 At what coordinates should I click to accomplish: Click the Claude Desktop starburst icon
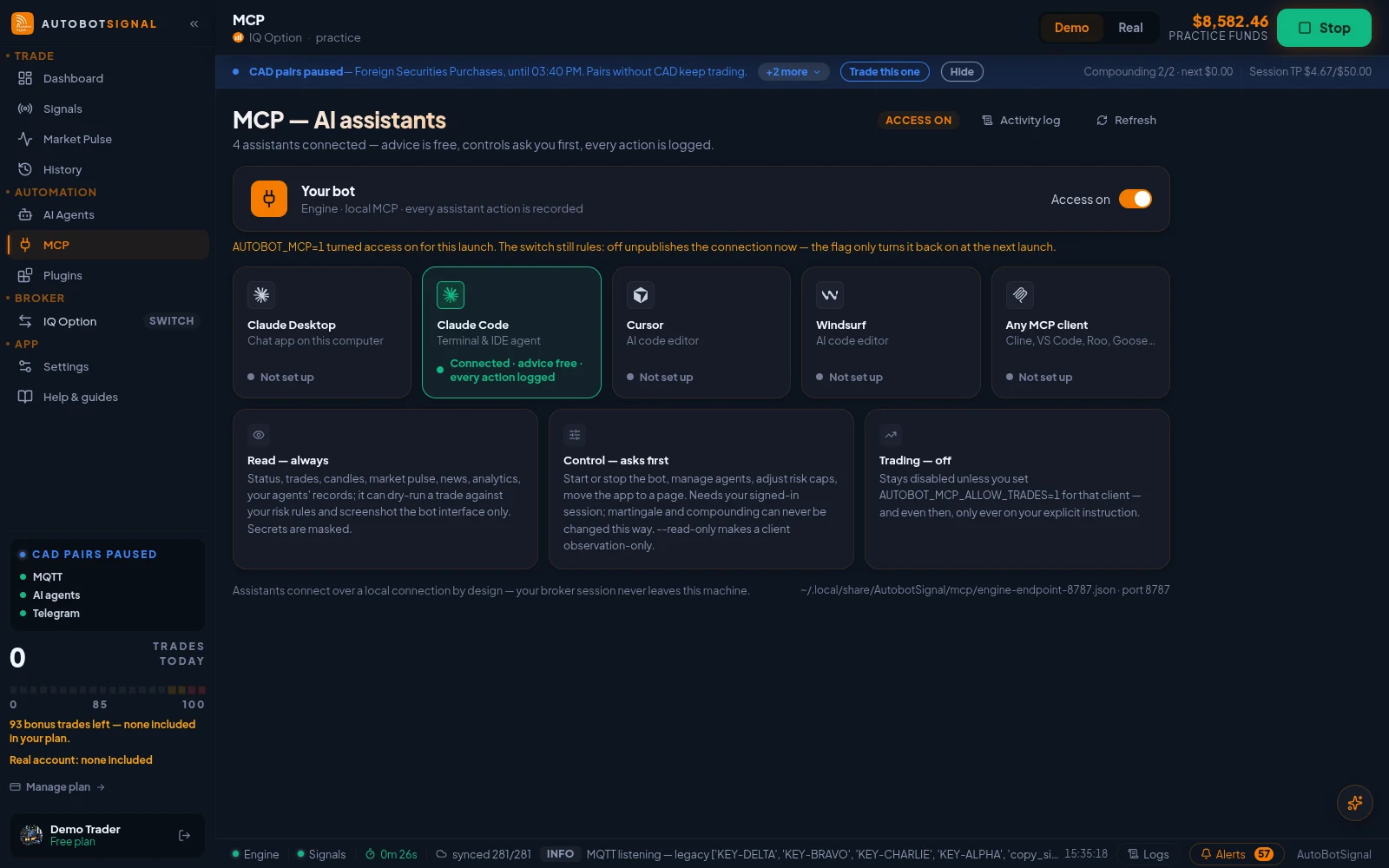tap(261, 295)
